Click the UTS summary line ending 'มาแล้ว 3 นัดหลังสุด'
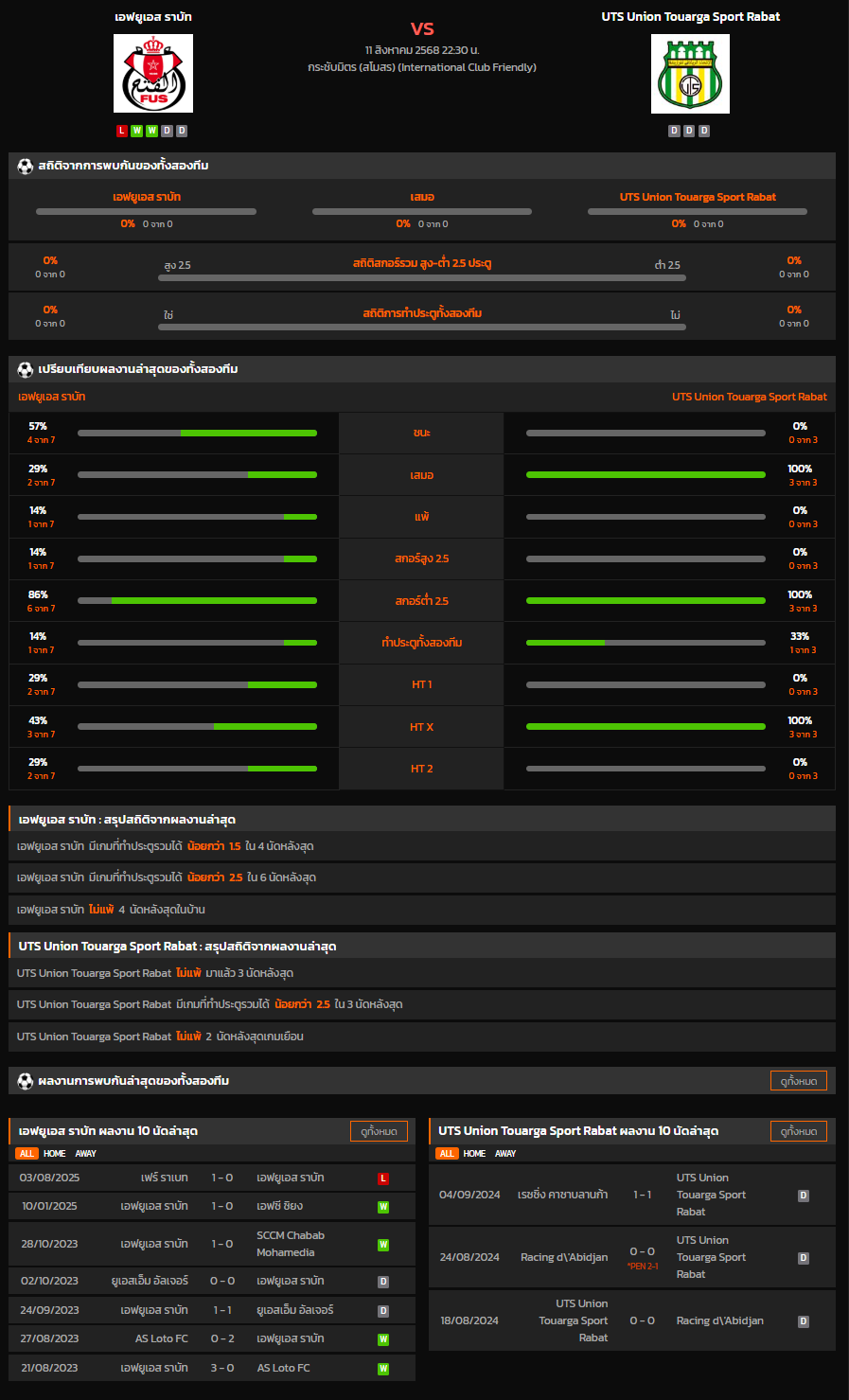Image resolution: width=849 pixels, height=1400 pixels. coord(422,973)
